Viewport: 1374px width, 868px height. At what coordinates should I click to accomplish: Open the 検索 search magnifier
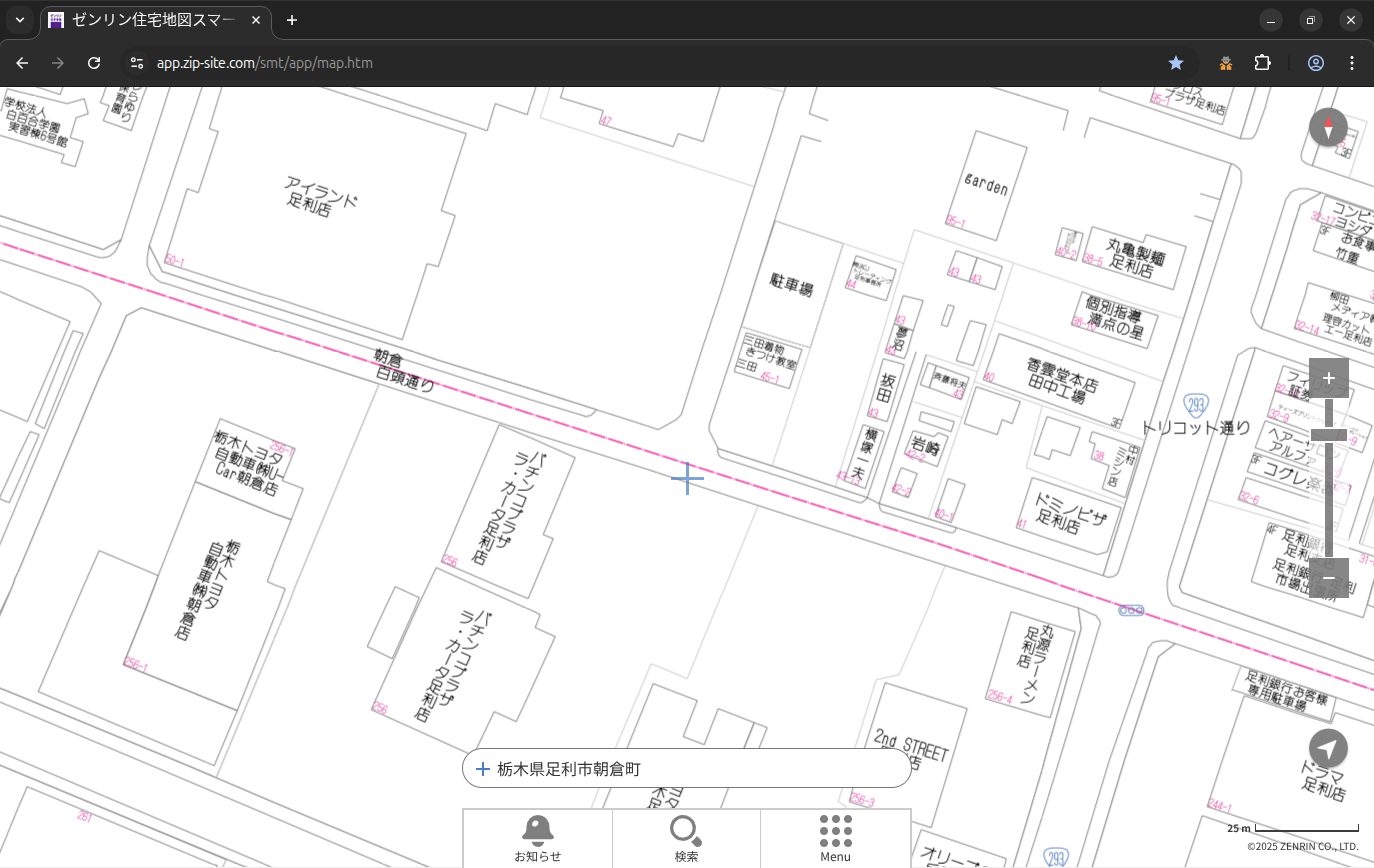pyautogui.click(x=686, y=838)
